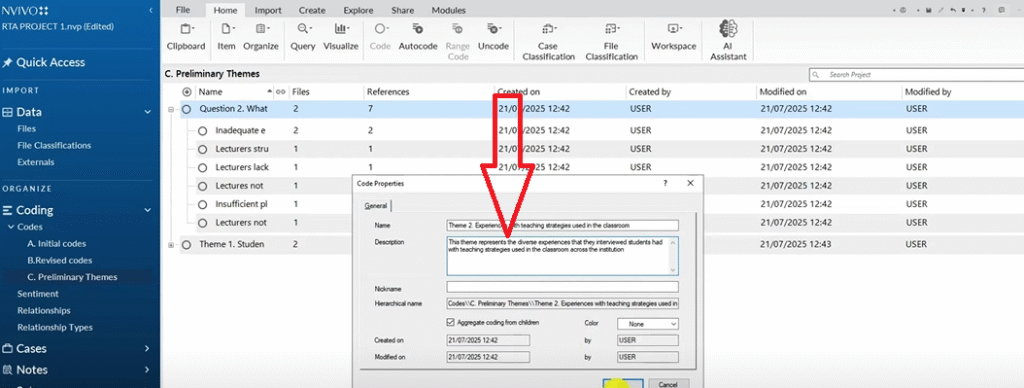1024x388 pixels.
Task: Collapse the Codes folder in sidebar
Action: click(10, 227)
